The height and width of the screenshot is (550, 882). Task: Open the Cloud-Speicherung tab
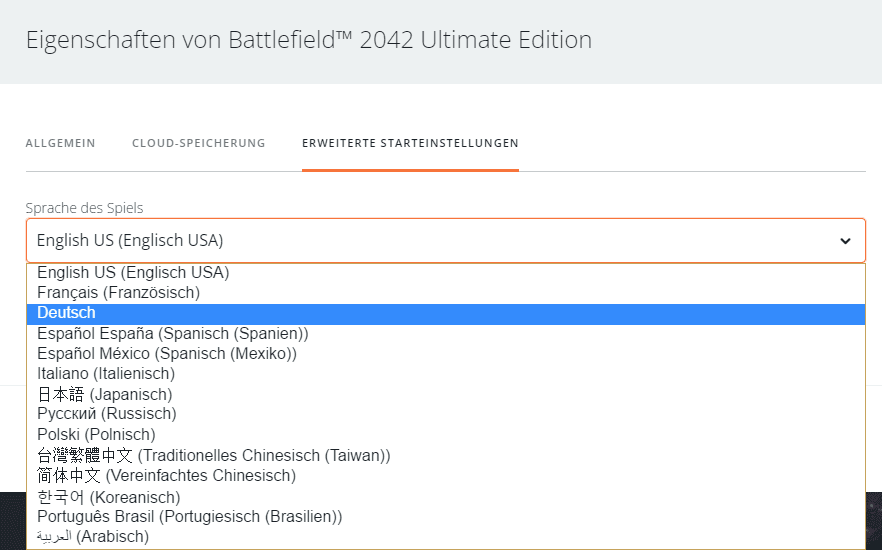(199, 143)
